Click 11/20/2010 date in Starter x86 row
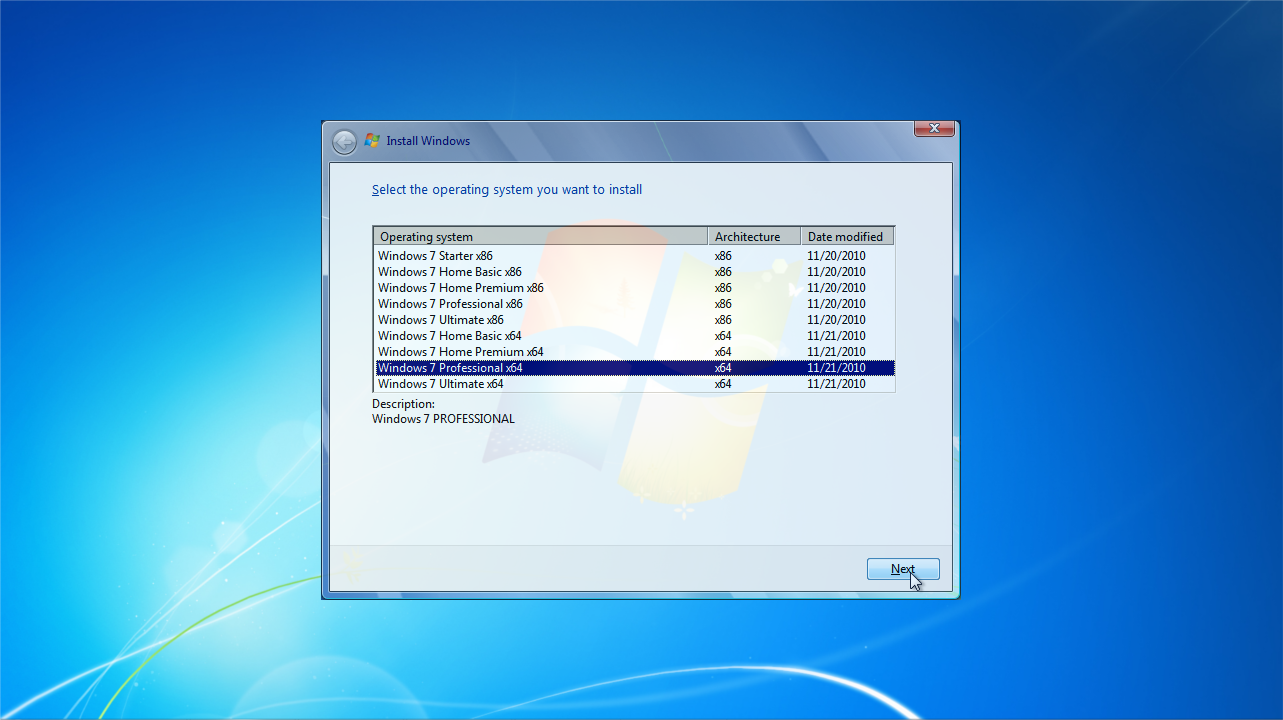Screen dimensions: 1283x720 point(836,256)
